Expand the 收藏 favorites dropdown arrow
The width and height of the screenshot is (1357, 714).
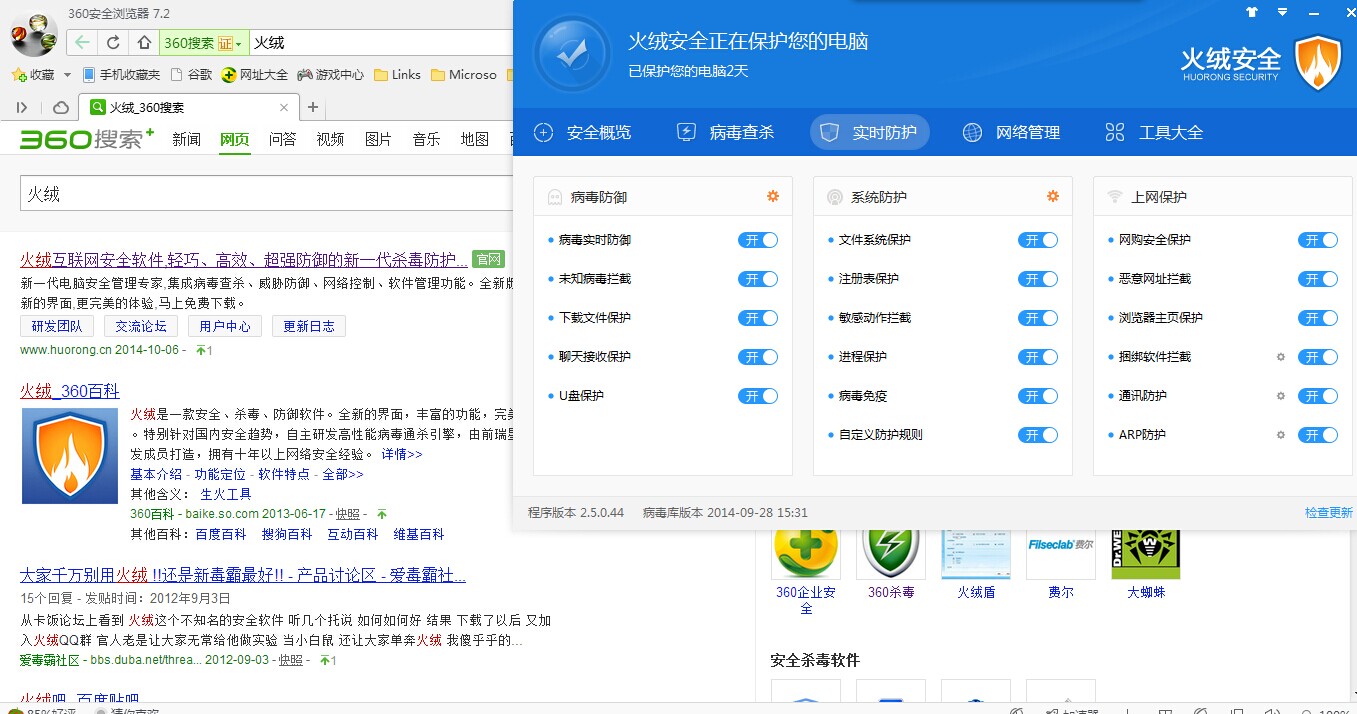pyautogui.click(x=67, y=75)
